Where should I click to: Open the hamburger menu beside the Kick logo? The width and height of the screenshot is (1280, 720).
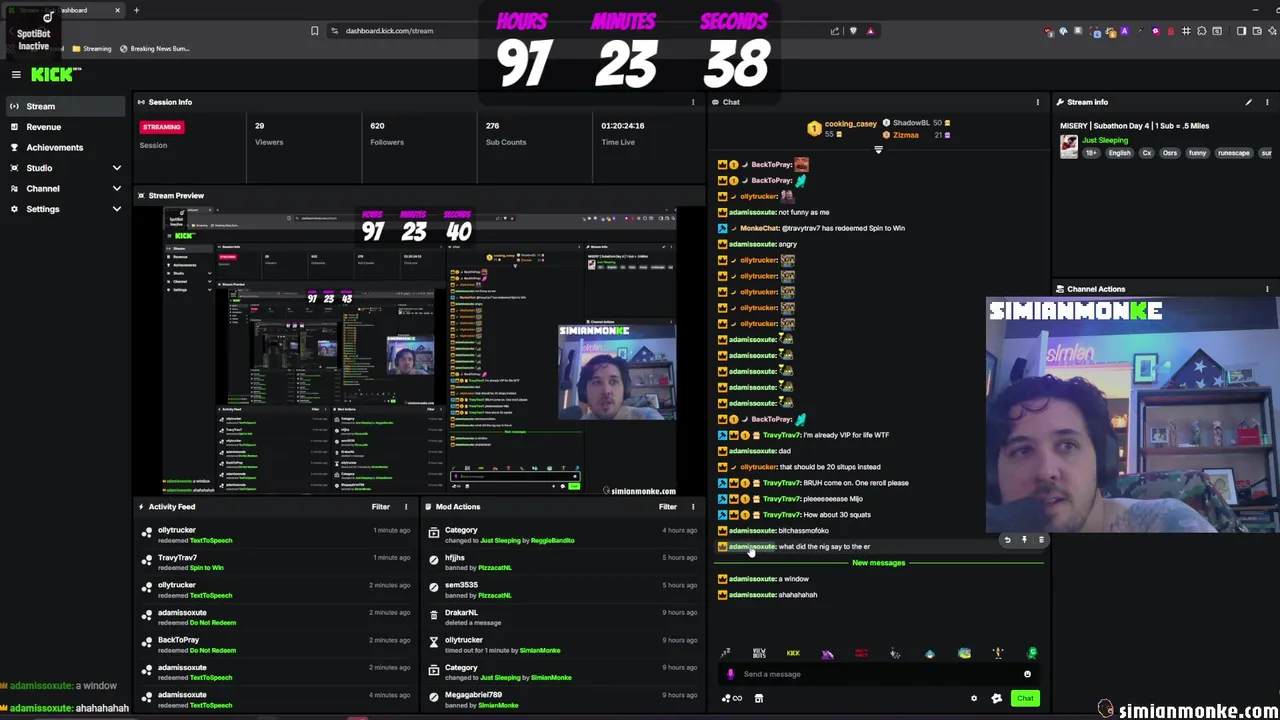point(16,74)
